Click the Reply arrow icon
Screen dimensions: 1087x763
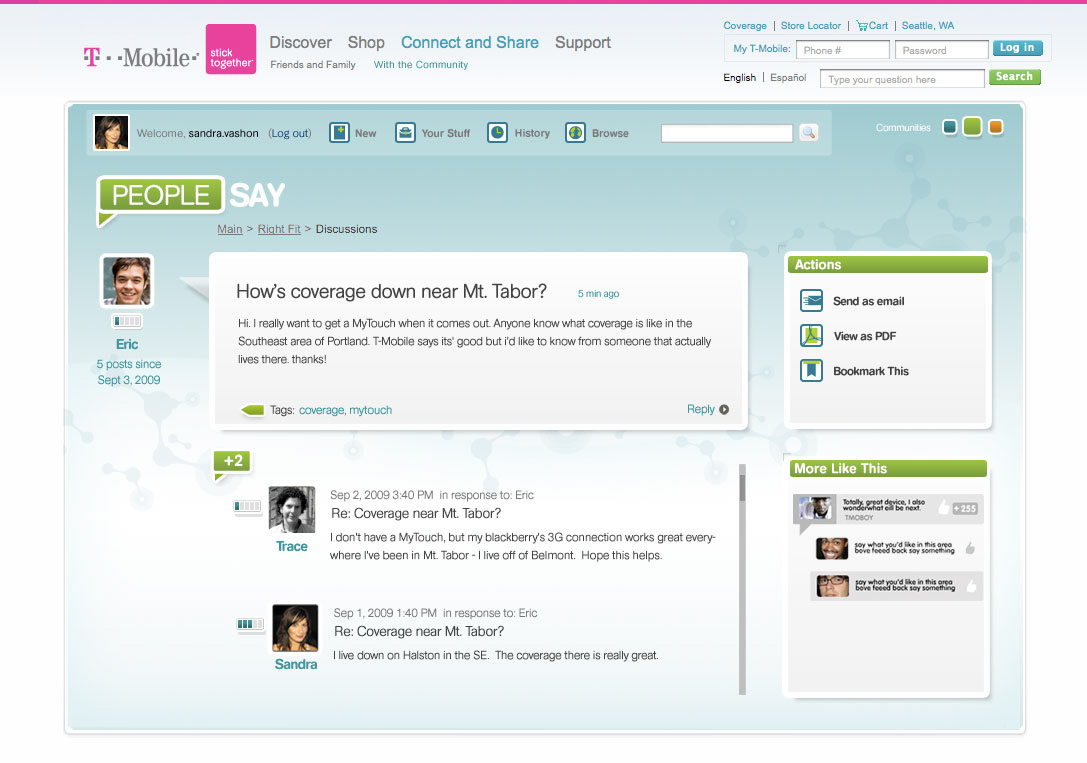[x=724, y=410]
